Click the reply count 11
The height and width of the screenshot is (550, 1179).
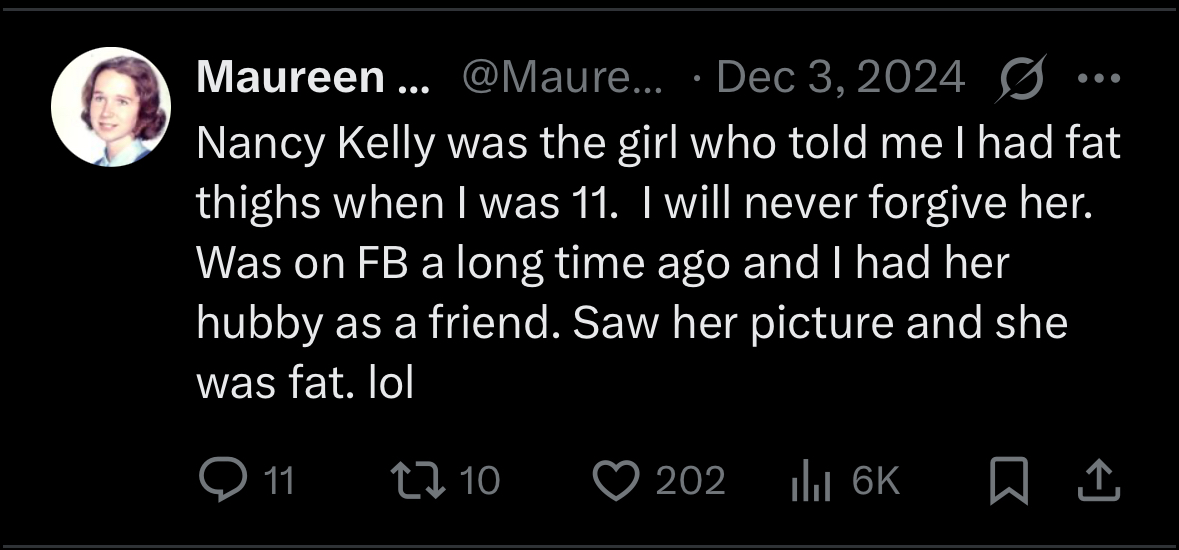(x=280, y=480)
